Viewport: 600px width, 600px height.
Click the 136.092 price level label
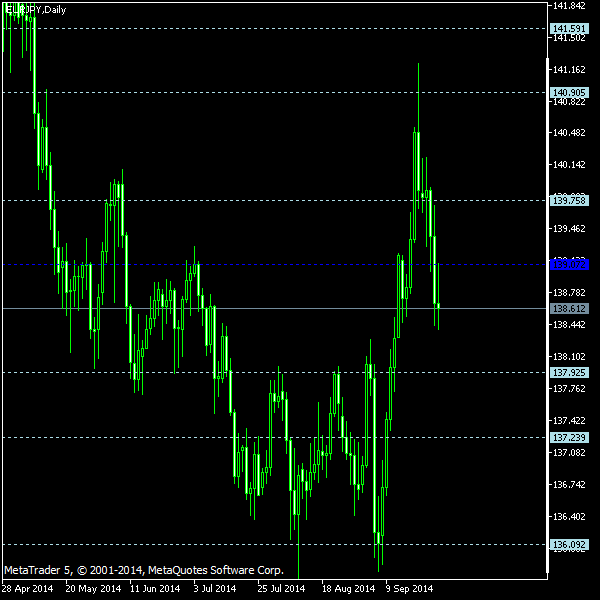point(569,545)
